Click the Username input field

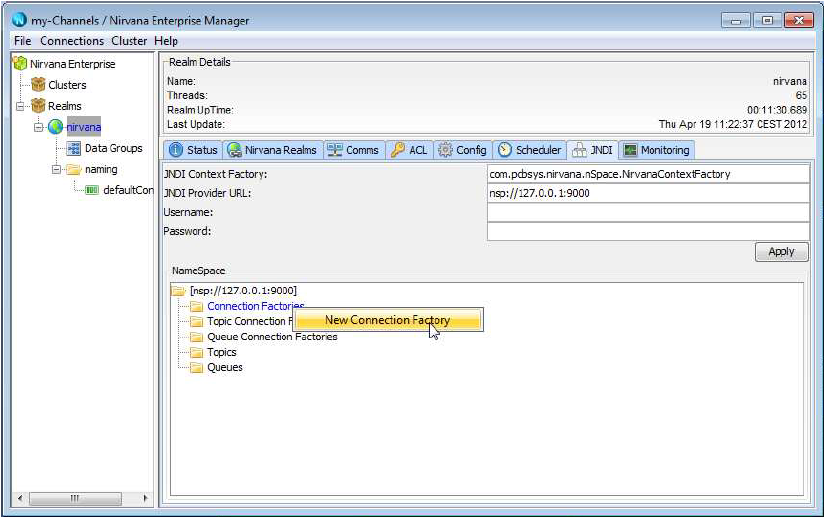[648, 212]
